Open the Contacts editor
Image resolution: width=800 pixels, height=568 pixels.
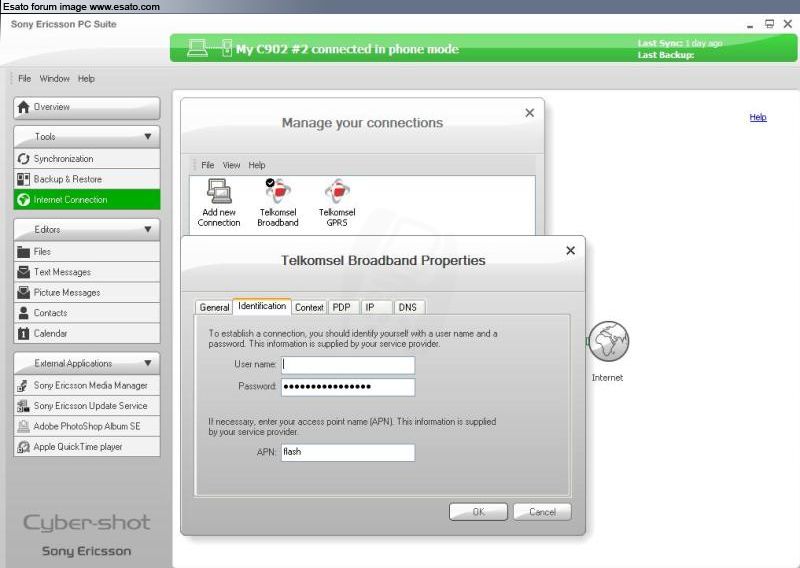tap(87, 313)
